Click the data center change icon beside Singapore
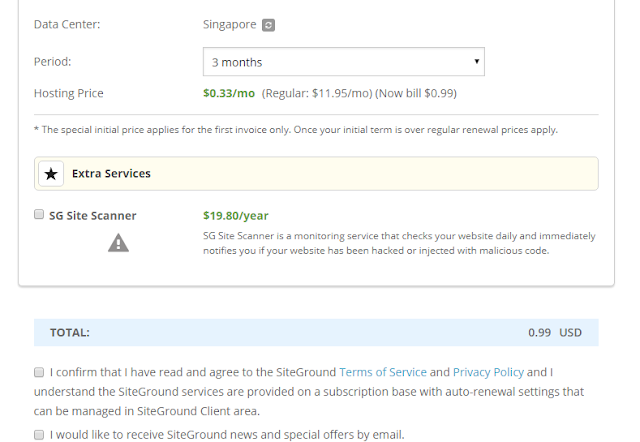 pos(268,25)
